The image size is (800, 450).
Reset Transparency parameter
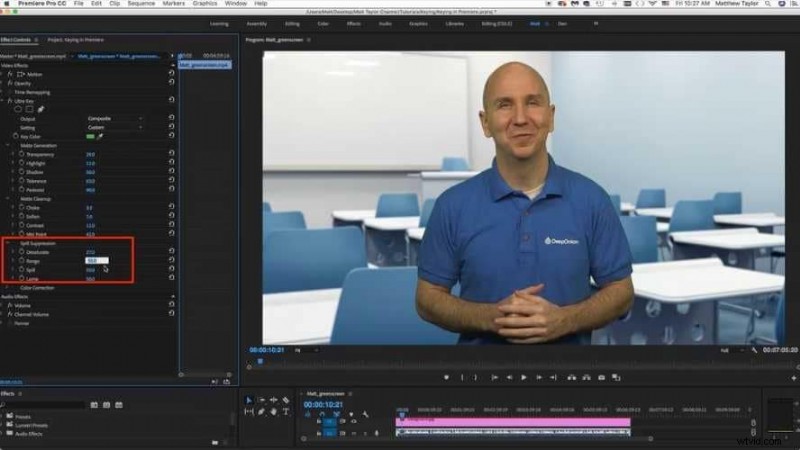(171, 153)
